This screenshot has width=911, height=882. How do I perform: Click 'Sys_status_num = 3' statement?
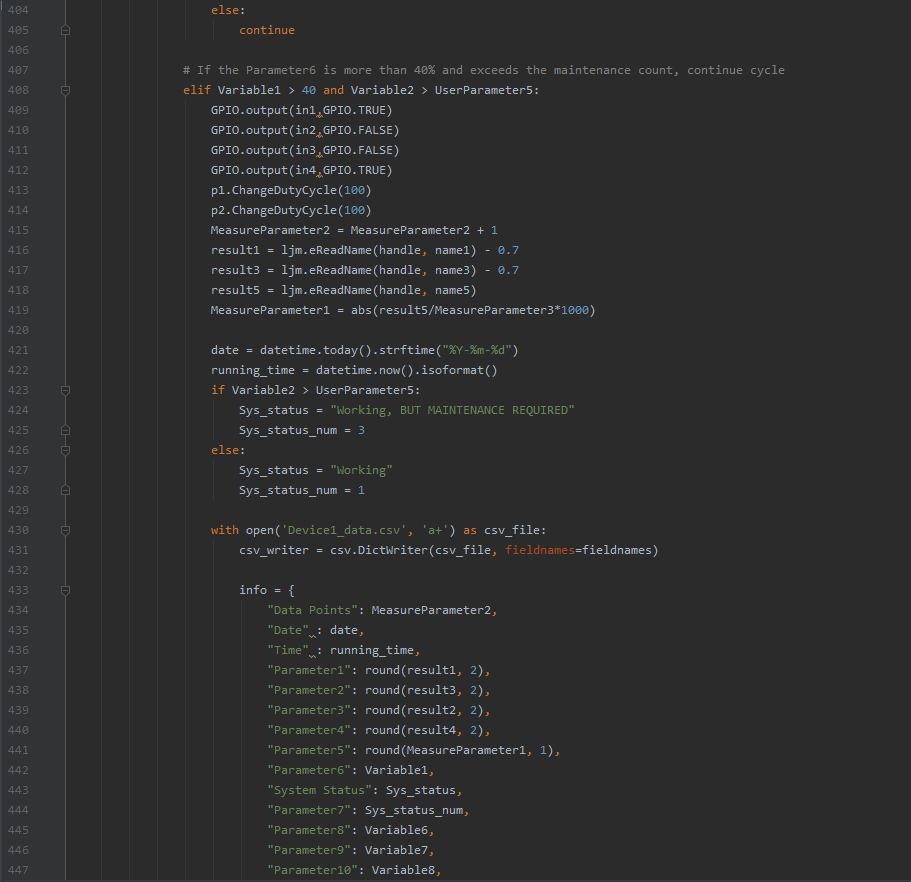coord(302,431)
